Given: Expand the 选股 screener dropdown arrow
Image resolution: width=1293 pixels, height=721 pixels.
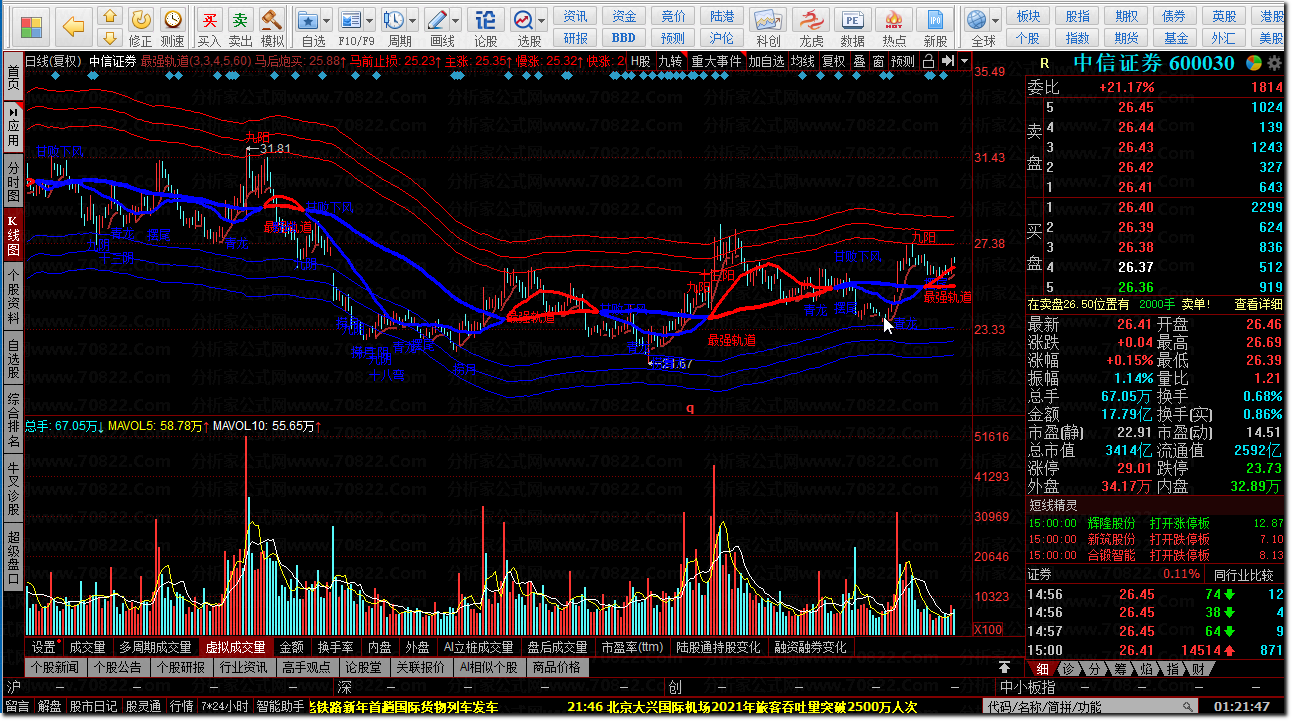Looking at the screenshot, I should (542, 19).
